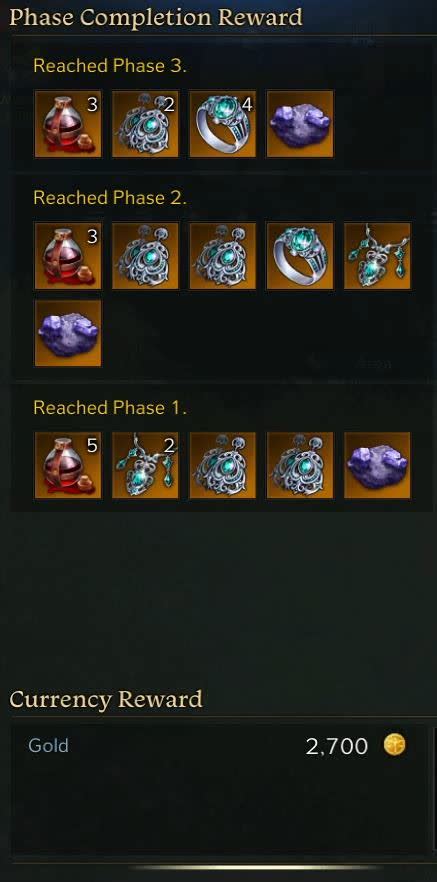Click the Phase 1 purple stone icon

pos(377,465)
